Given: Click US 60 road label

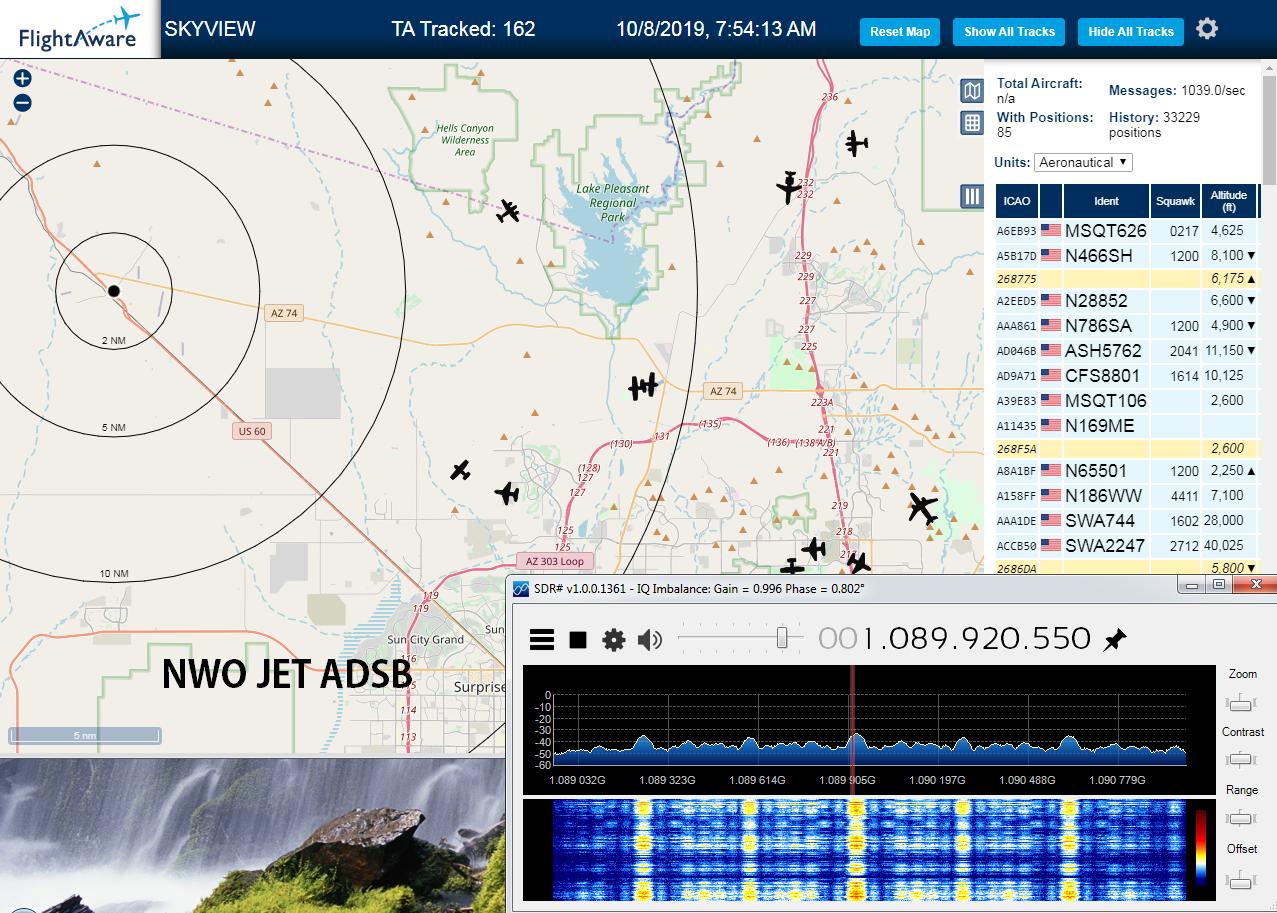Looking at the screenshot, I should [x=251, y=431].
